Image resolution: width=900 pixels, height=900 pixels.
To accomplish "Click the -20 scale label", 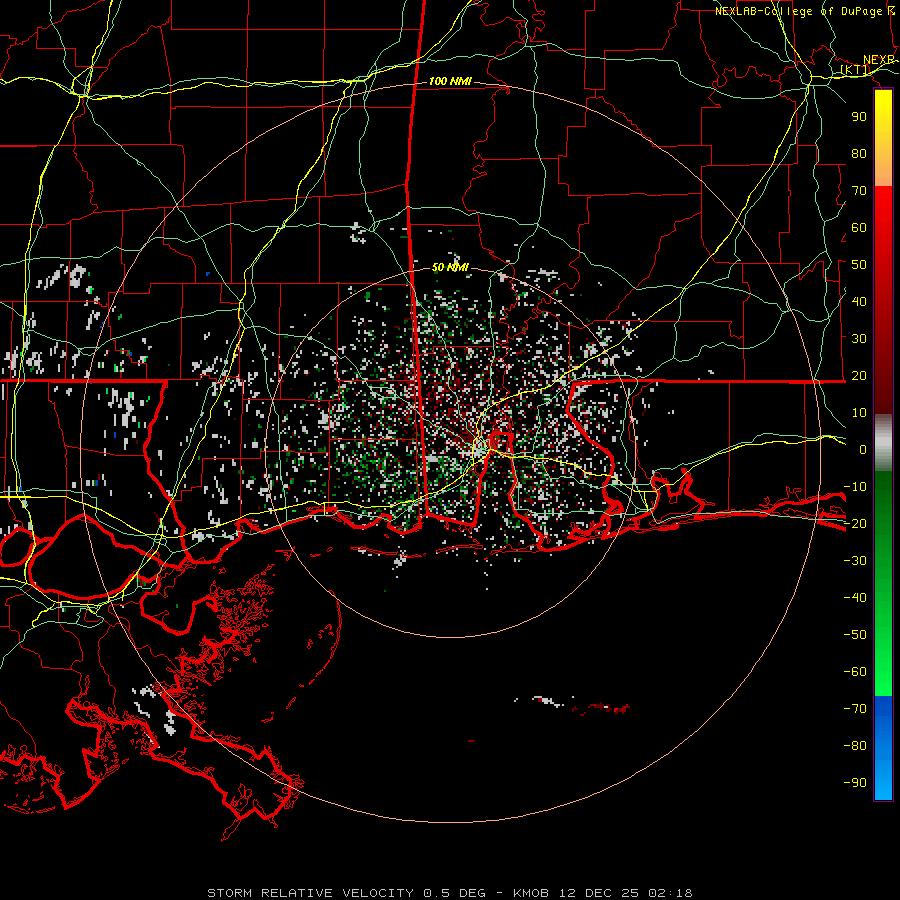I will [855, 523].
